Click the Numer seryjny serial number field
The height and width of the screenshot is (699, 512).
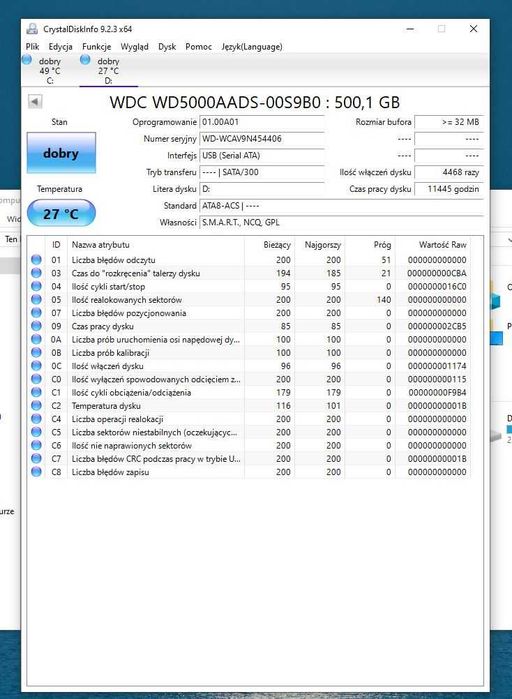(x=262, y=139)
